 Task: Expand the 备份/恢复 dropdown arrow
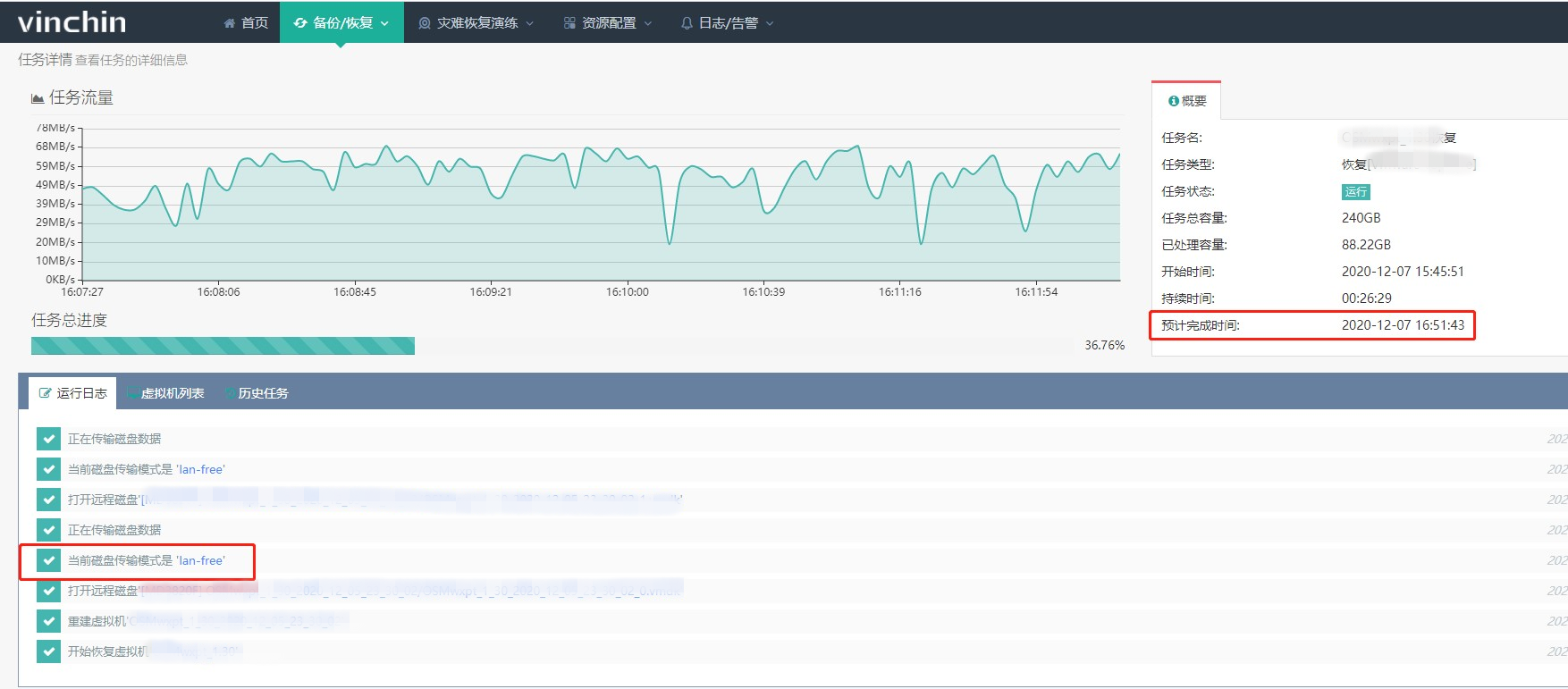pos(385,23)
